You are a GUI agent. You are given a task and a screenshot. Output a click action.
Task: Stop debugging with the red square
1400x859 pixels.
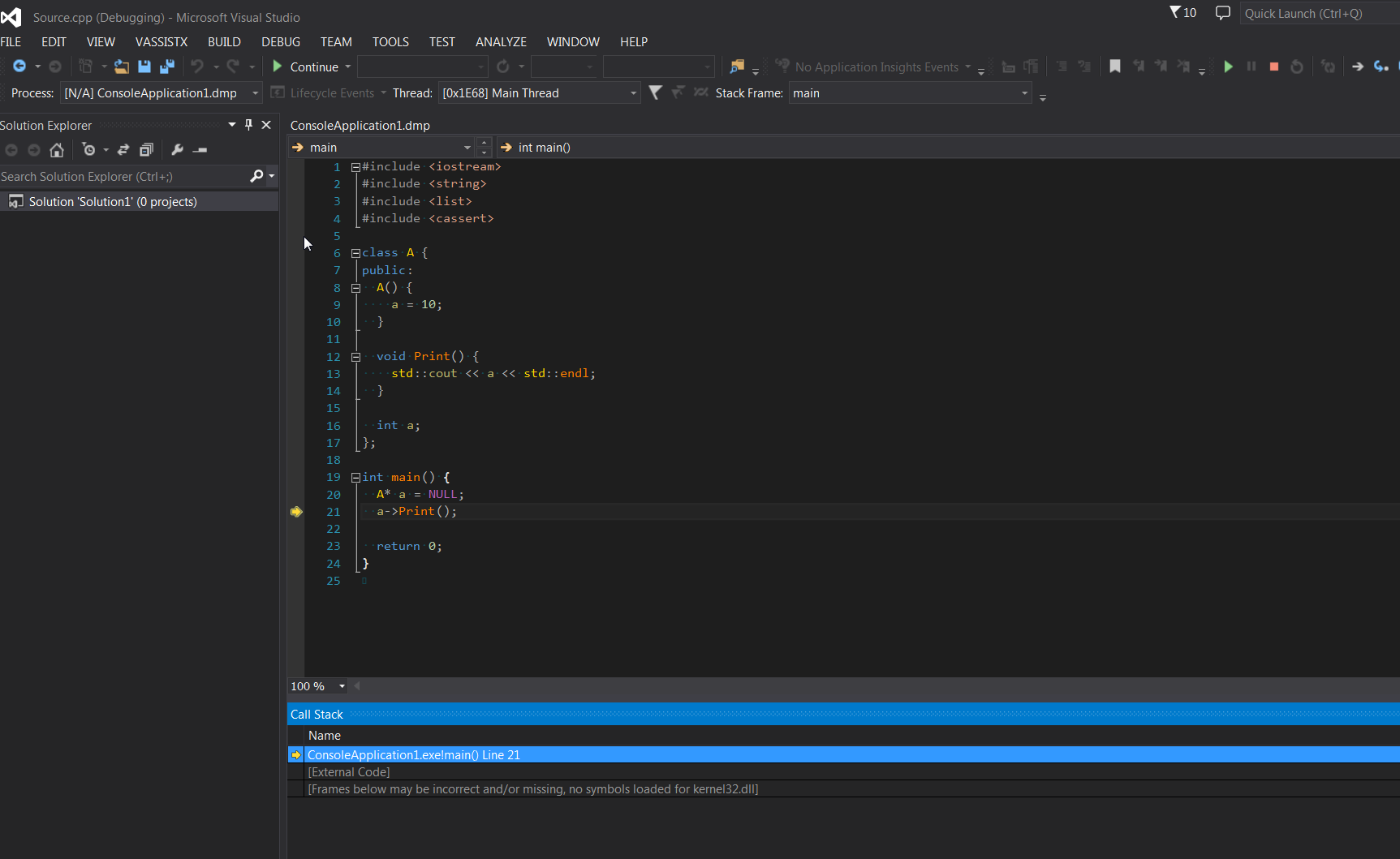[x=1274, y=67]
